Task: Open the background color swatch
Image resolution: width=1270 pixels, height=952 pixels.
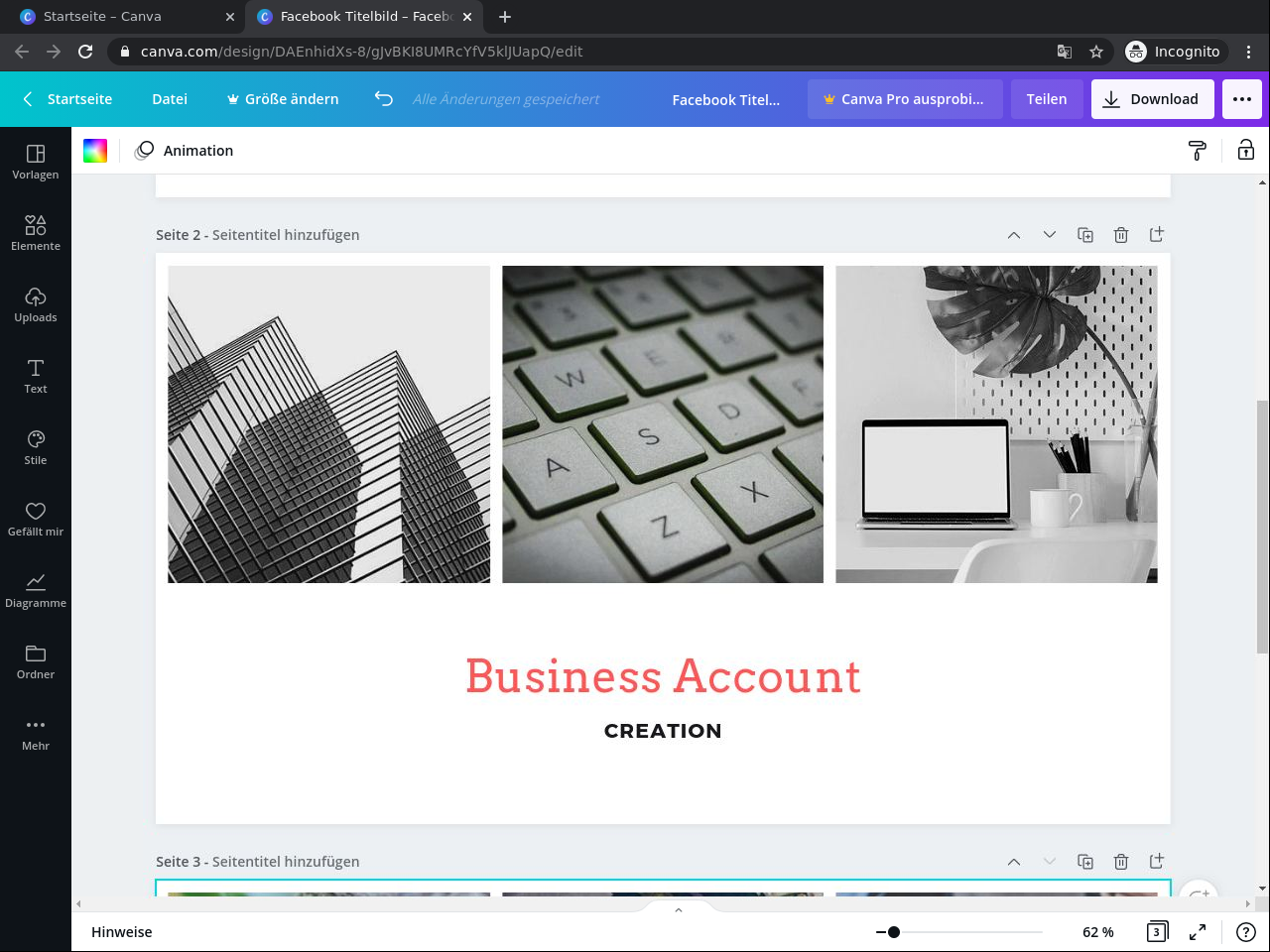Action: (x=95, y=151)
